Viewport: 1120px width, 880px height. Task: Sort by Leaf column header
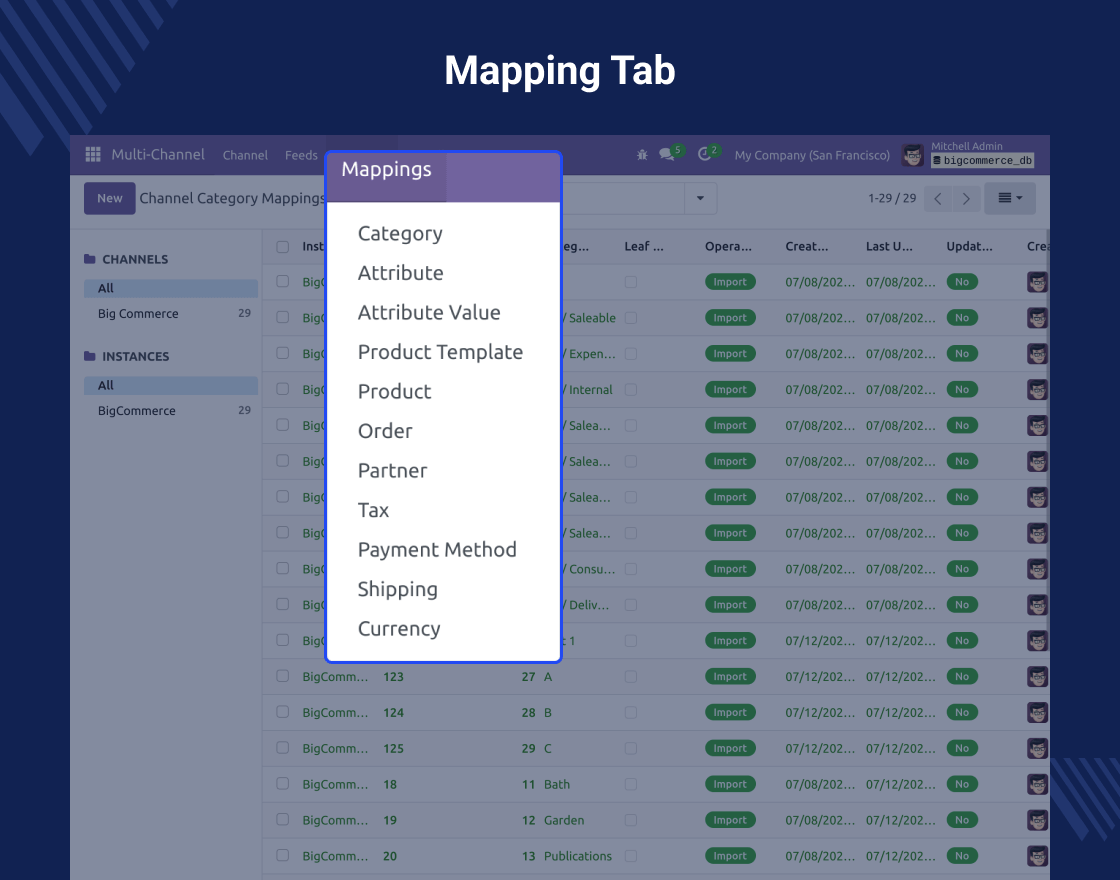pos(644,246)
